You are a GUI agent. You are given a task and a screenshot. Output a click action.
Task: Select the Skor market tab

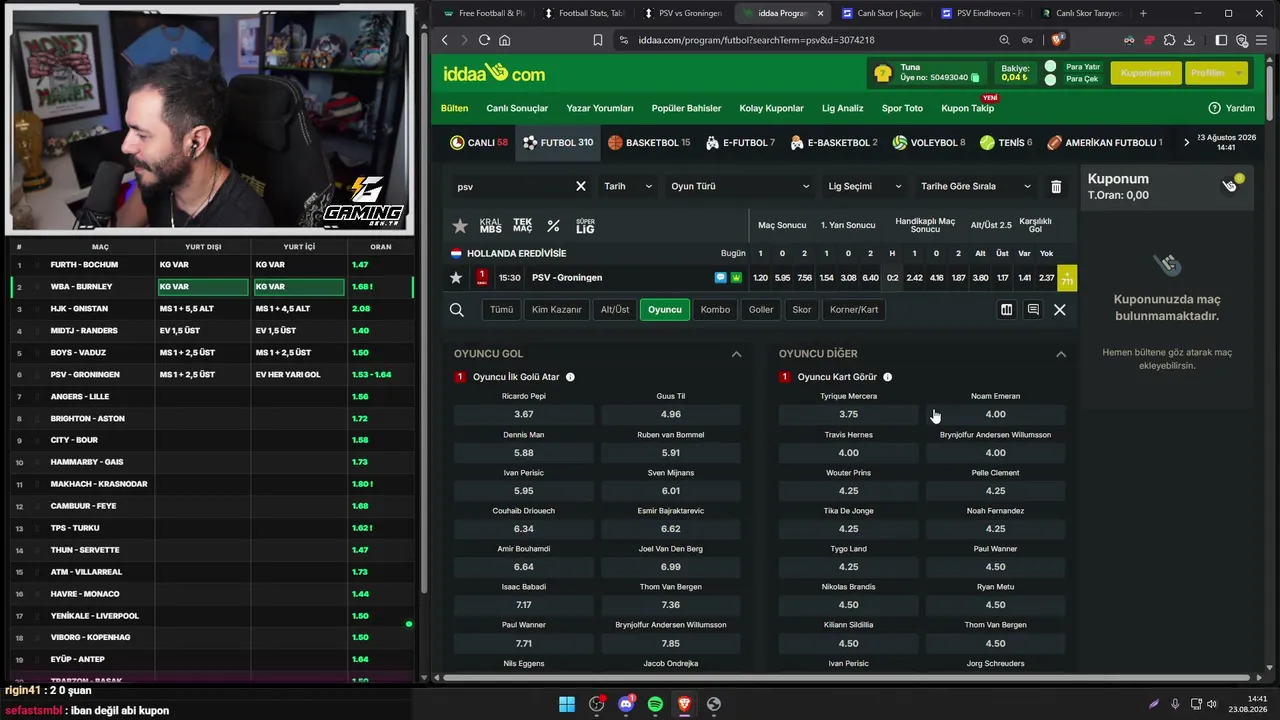(x=802, y=310)
